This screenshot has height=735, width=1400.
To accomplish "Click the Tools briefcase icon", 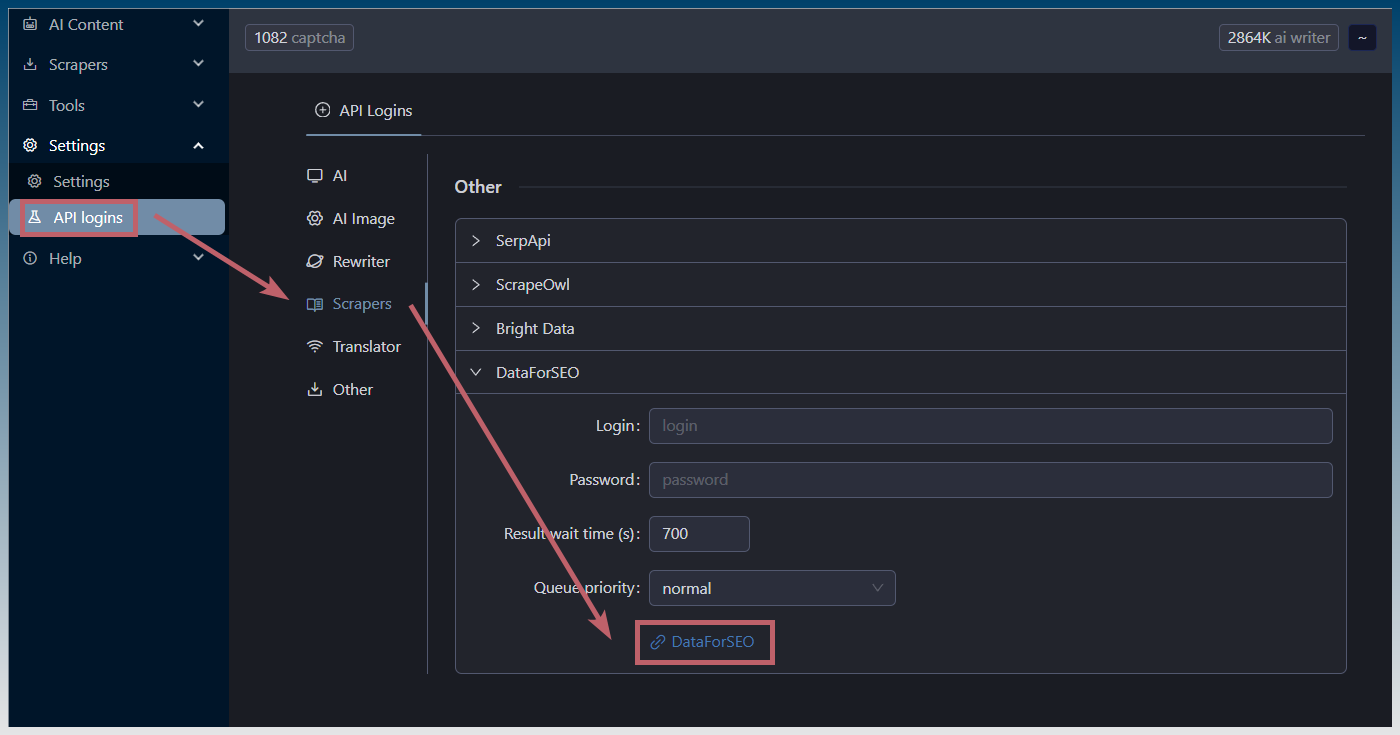I will click(30, 105).
